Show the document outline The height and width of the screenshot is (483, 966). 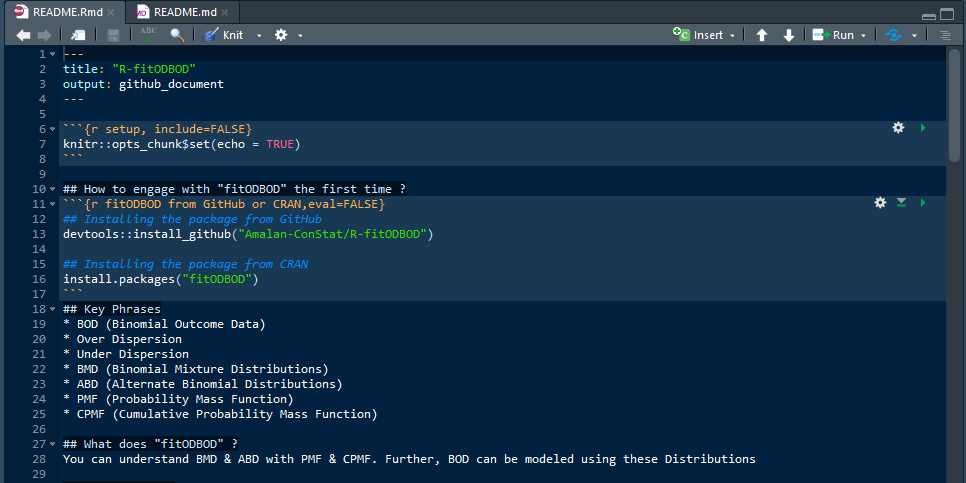945,35
